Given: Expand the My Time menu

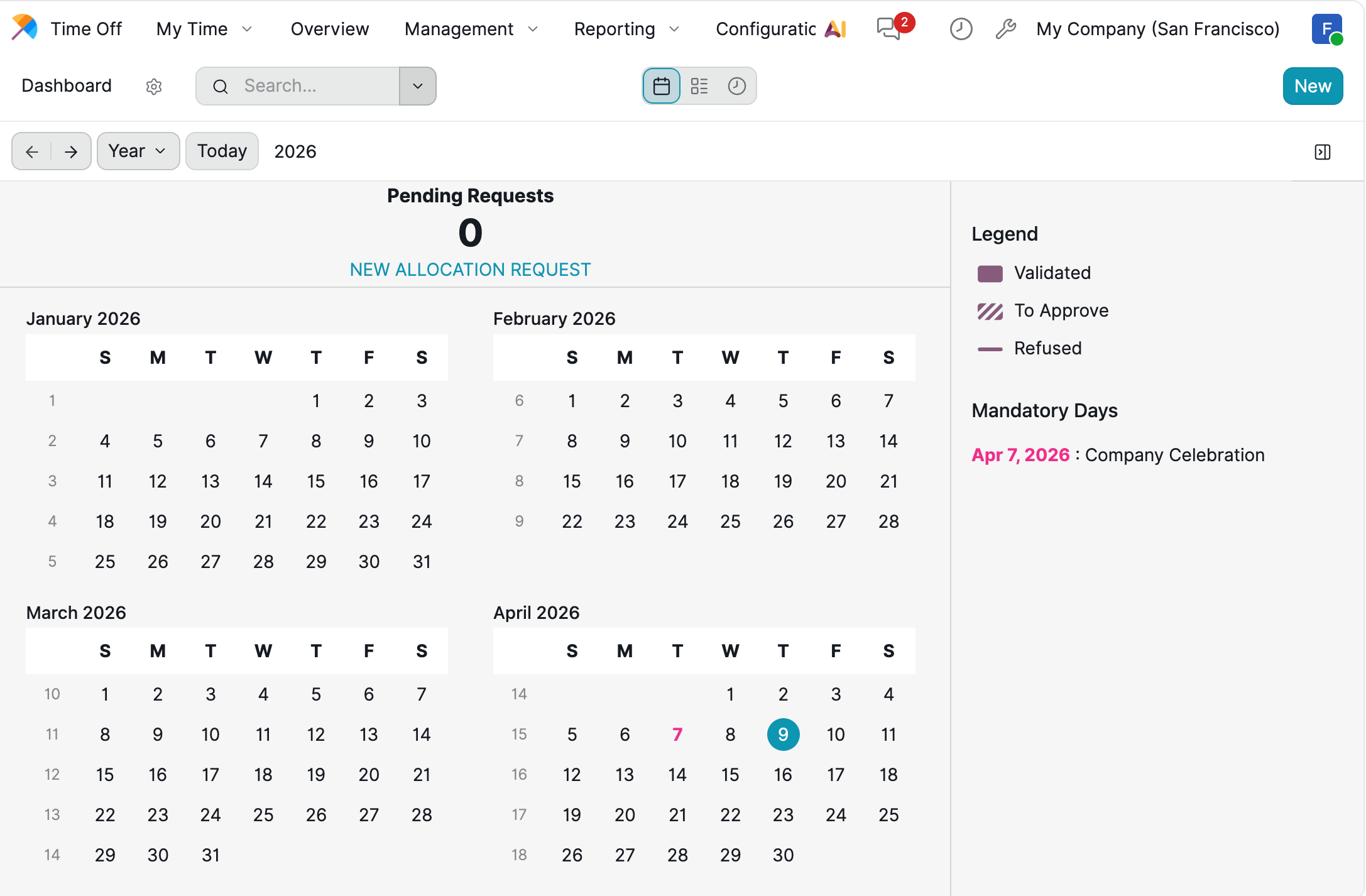Looking at the screenshot, I should [x=204, y=29].
